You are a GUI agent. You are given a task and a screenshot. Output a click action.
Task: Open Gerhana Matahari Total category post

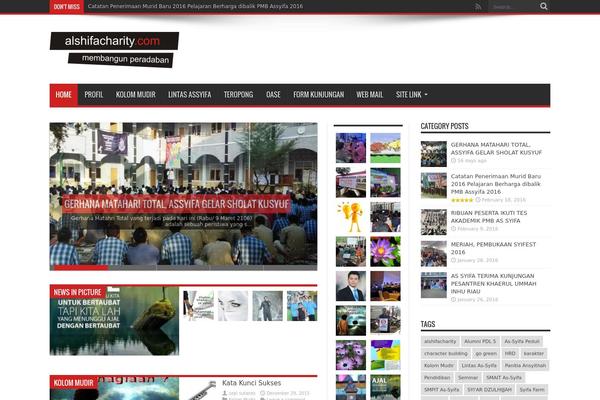coord(496,149)
